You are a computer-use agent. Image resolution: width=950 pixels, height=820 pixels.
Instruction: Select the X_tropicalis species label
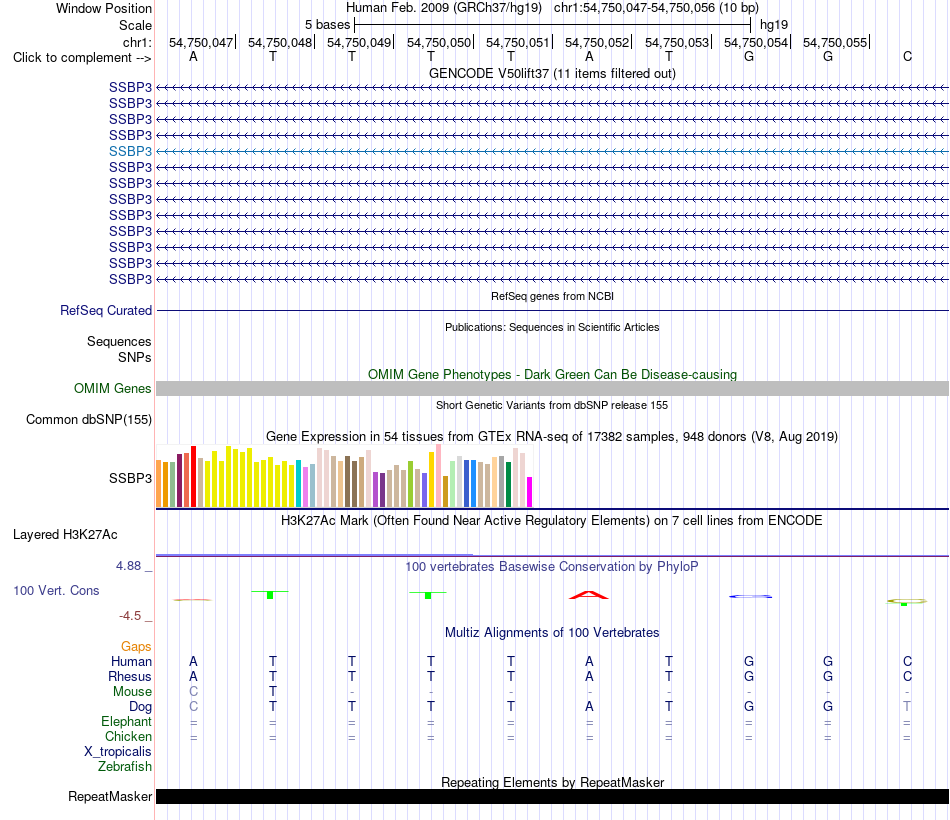tap(118, 752)
